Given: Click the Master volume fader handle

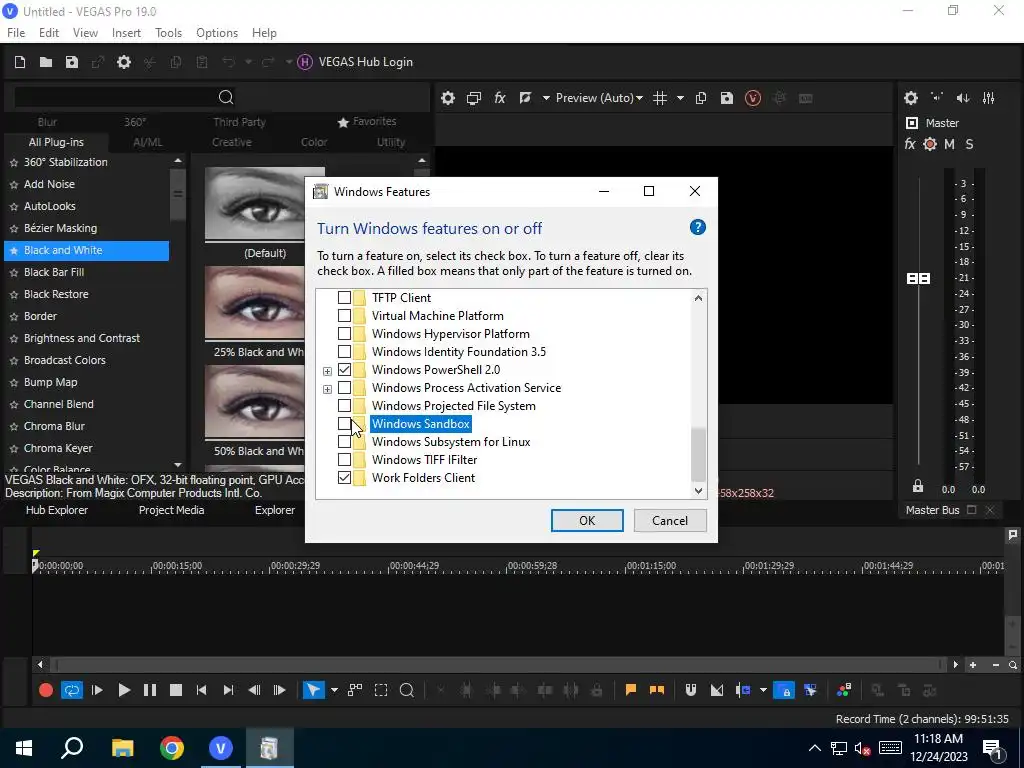Looking at the screenshot, I should click(918, 279).
